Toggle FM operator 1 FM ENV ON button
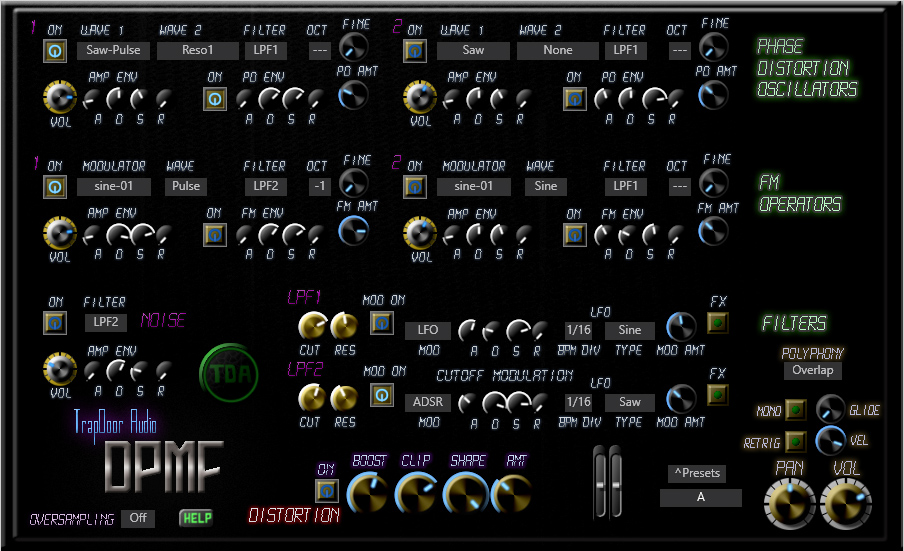Screen dimensions: 904x551 click(x=214, y=235)
